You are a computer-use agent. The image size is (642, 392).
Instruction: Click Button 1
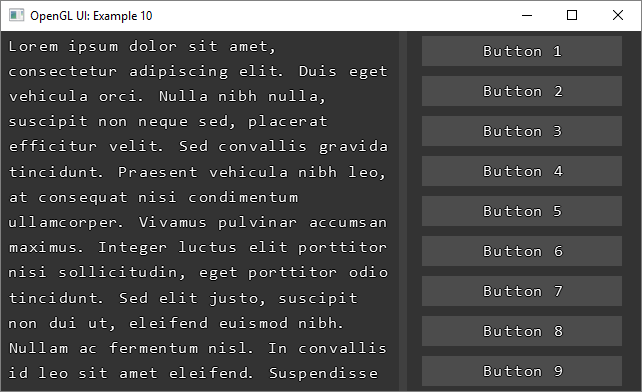pos(522,51)
